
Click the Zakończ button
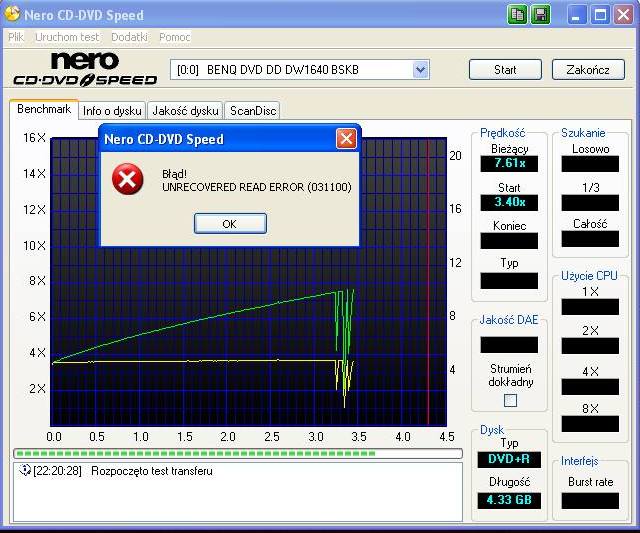point(588,70)
